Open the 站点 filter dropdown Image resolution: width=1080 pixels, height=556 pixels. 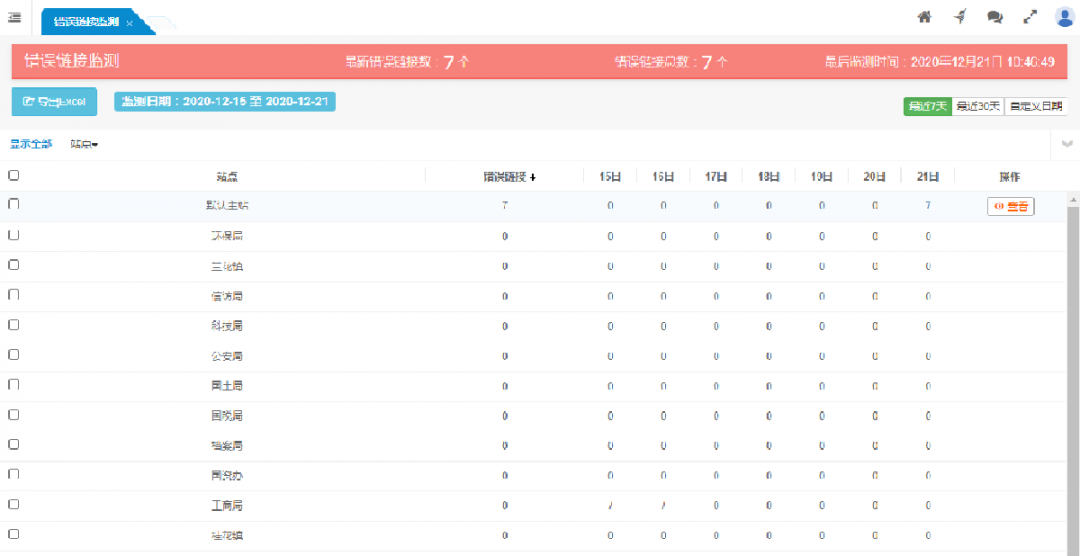(84, 145)
